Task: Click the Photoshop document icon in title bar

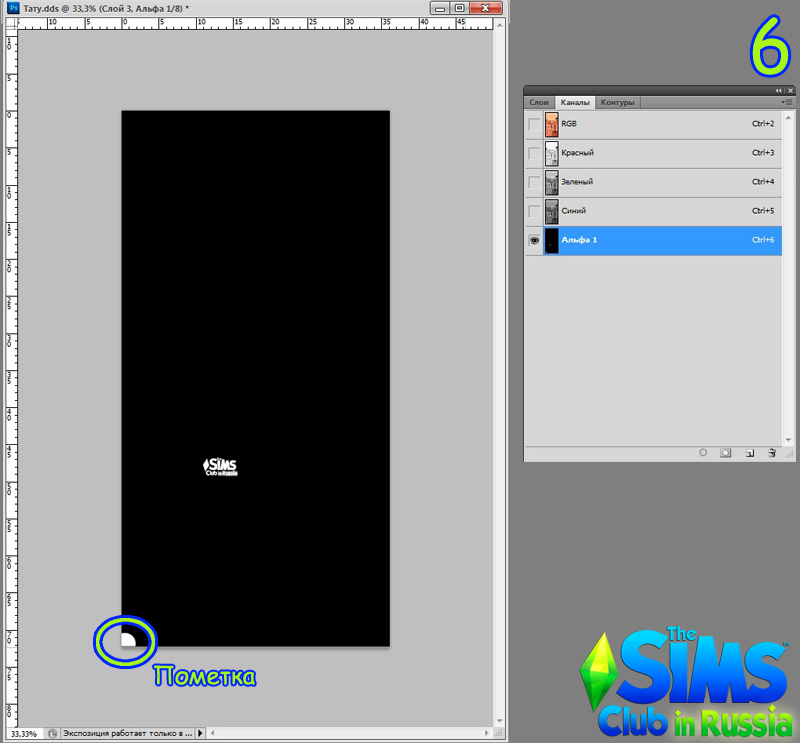Action: coord(13,8)
